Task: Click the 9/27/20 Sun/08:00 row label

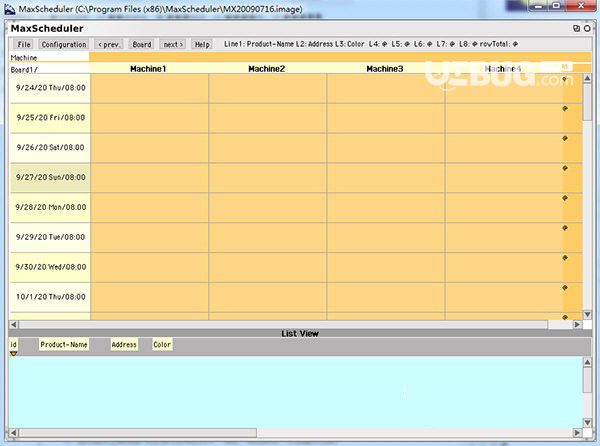Action: [x=51, y=177]
